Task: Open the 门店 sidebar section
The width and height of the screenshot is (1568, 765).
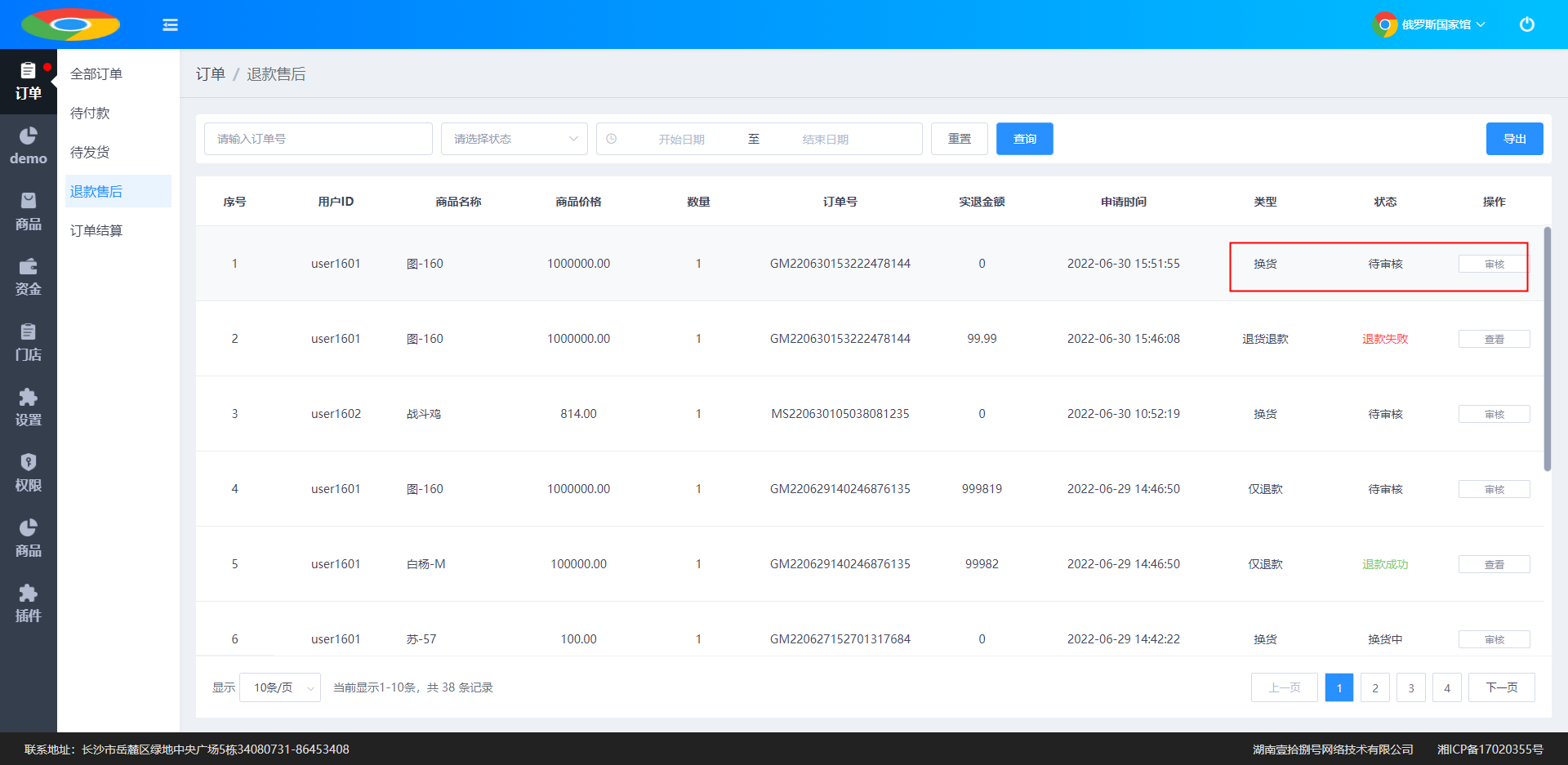Action: pyautogui.click(x=29, y=343)
